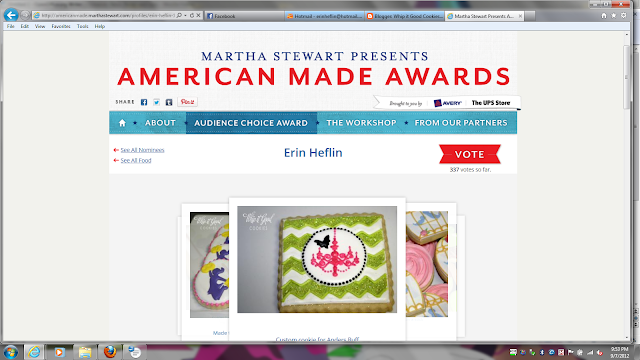Image resolution: width=640 pixels, height=360 pixels.
Task: Close the Martha Stewart Presents tab
Action: [x=520, y=16]
